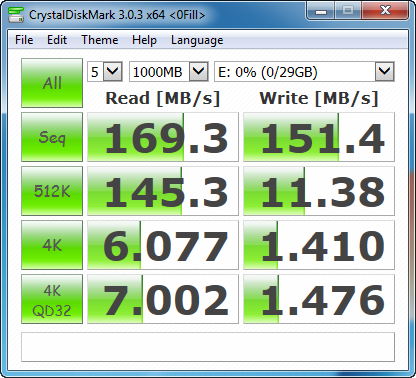Viewport: 416px width, 378px height.
Task: Click the Seq write result 151.4
Action: point(319,137)
